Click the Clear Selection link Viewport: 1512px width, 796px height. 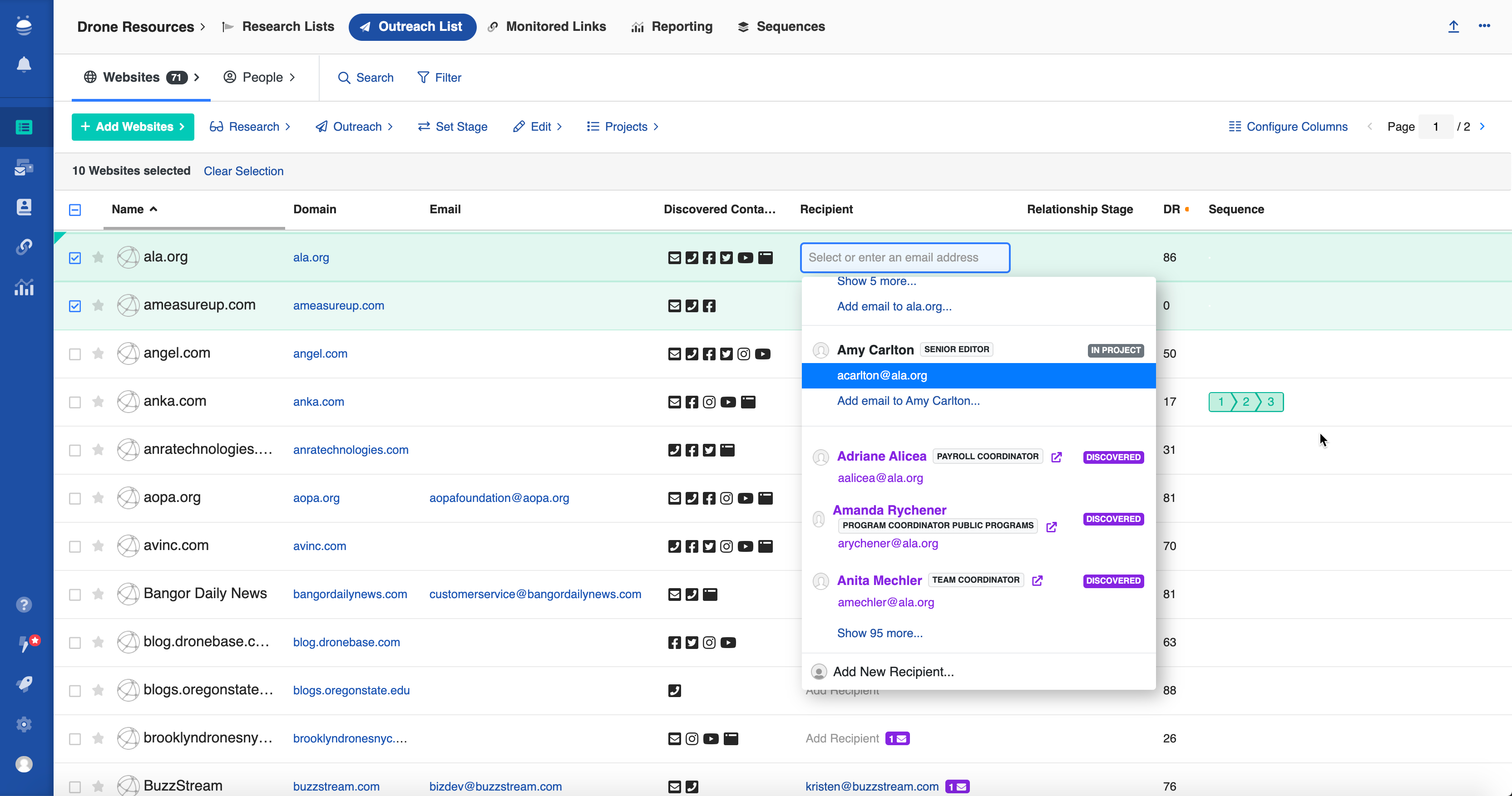click(243, 171)
